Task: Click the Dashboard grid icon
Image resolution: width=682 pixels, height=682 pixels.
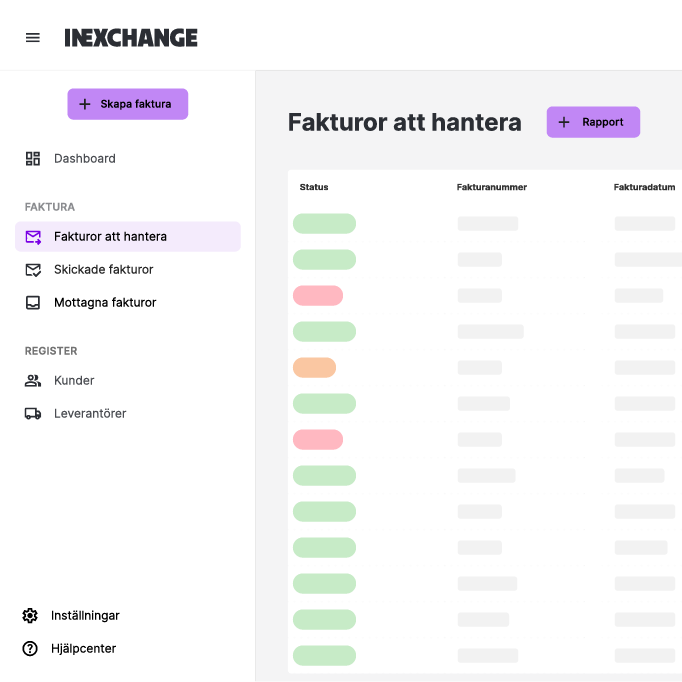Action: click(x=33, y=158)
